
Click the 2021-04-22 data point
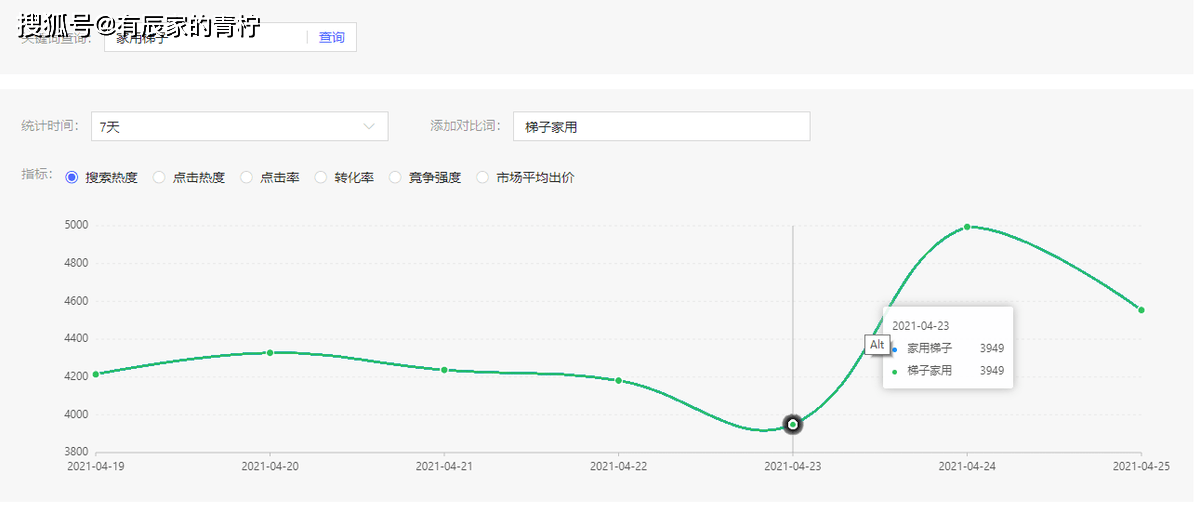click(x=619, y=381)
